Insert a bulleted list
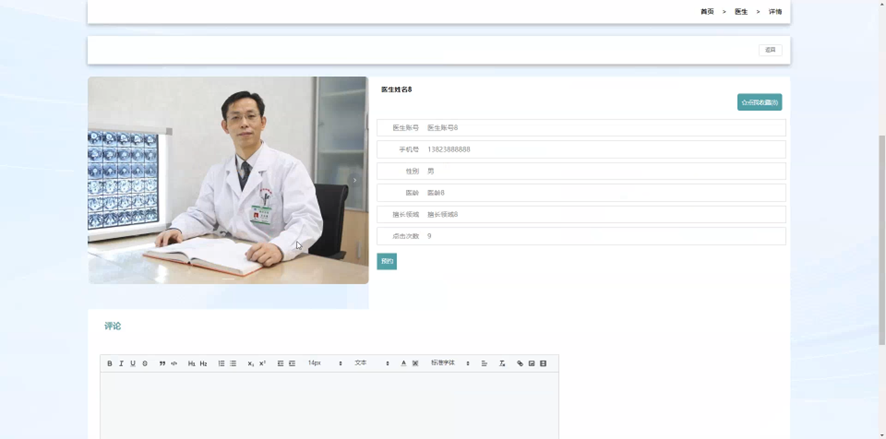 tap(233, 363)
